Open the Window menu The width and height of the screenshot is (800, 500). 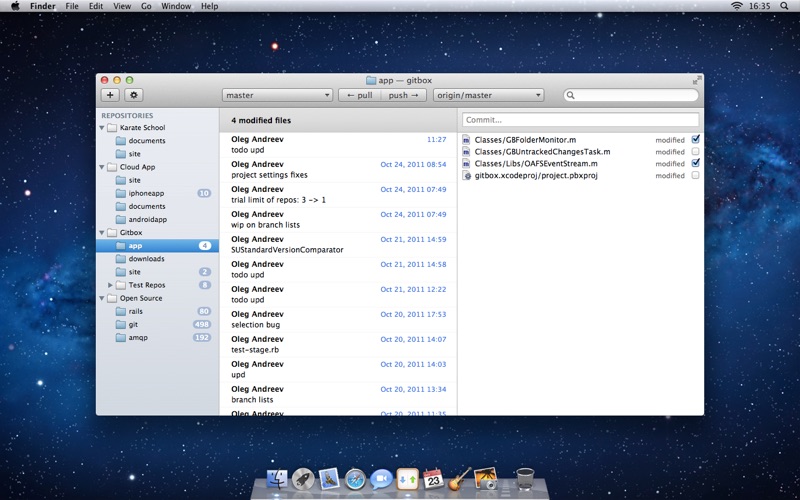[x=176, y=6]
